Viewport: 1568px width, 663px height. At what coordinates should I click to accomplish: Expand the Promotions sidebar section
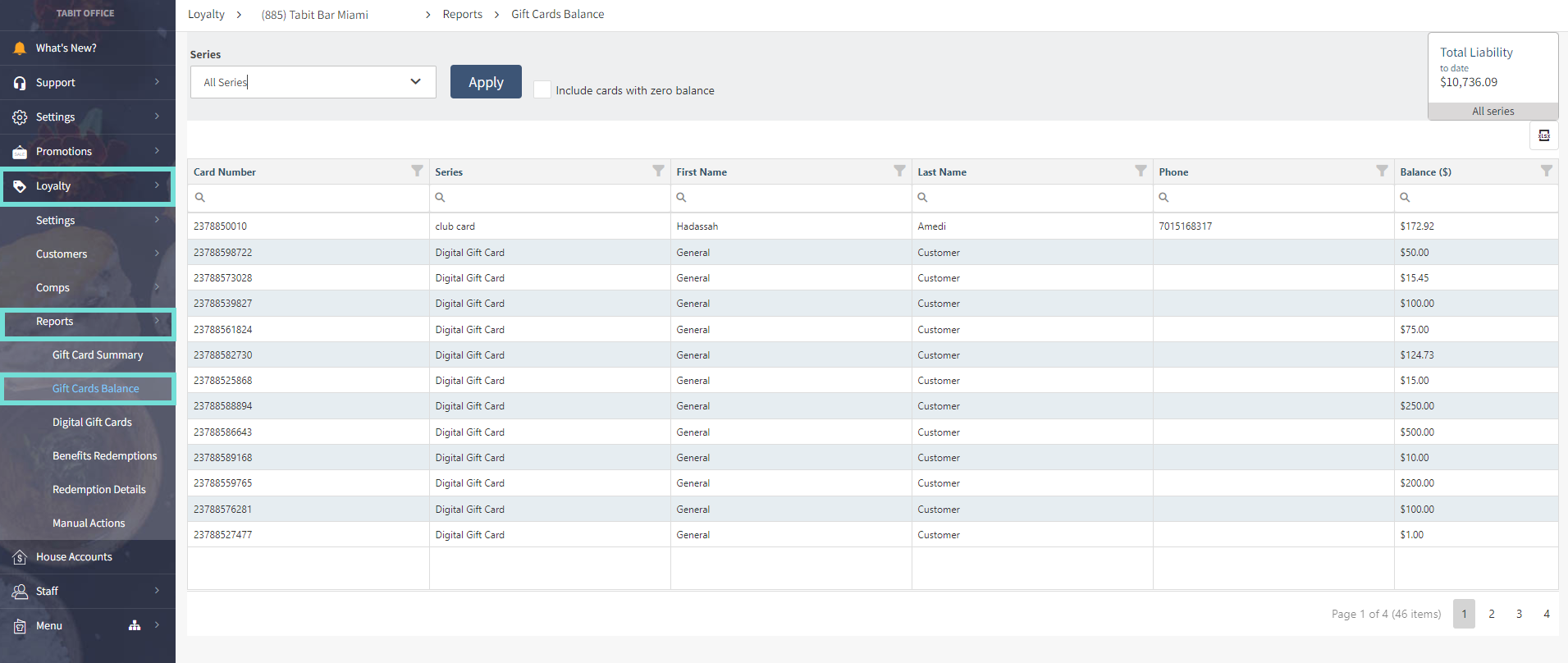[87, 152]
